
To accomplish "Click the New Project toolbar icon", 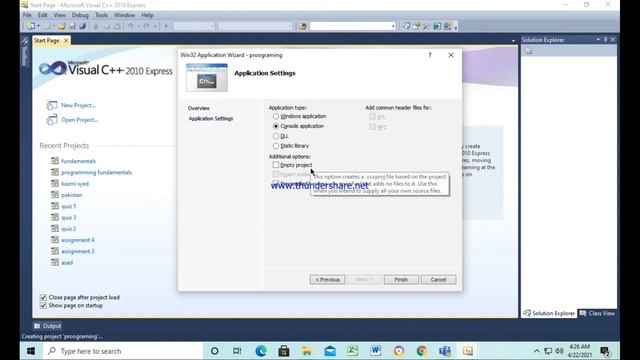I will (x=30, y=26).
